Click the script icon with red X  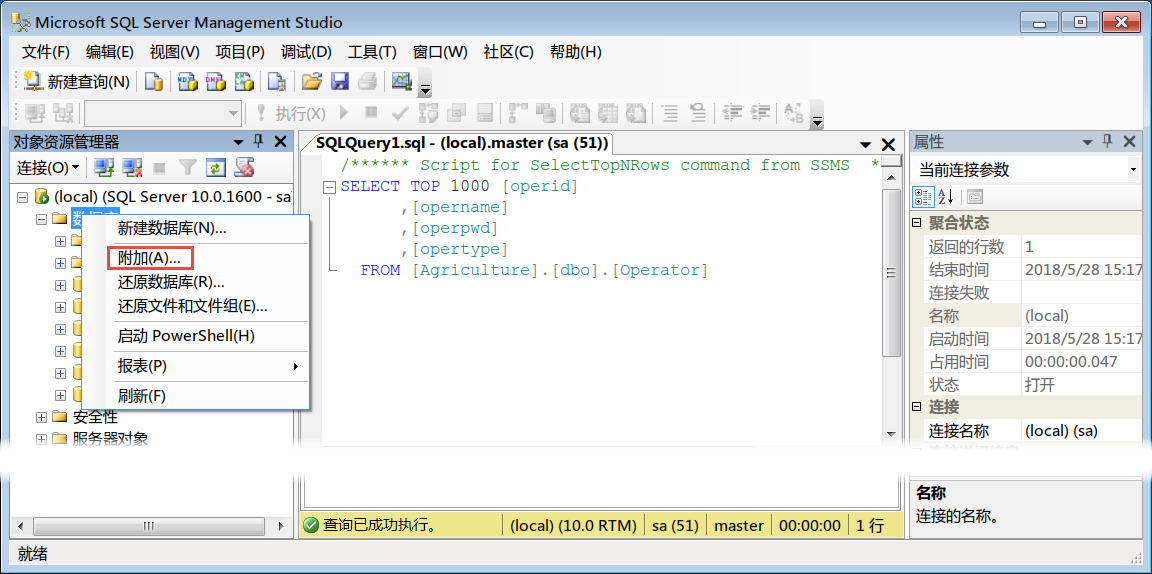point(244,168)
